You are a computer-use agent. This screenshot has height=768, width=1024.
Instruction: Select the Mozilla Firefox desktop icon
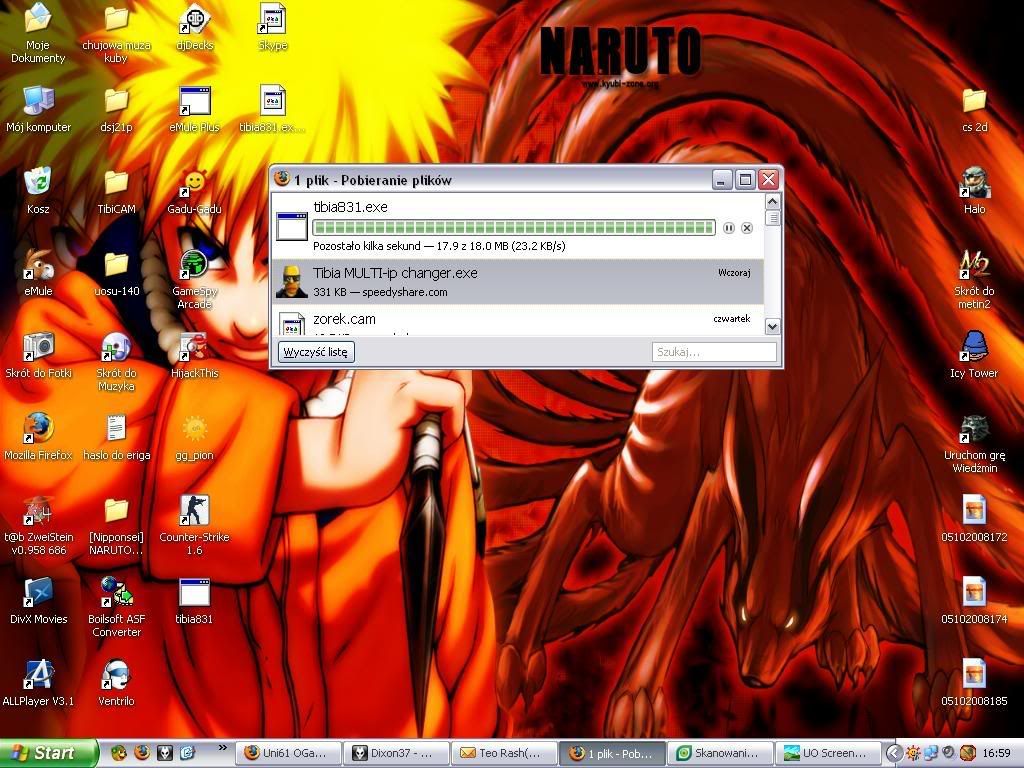[38, 438]
